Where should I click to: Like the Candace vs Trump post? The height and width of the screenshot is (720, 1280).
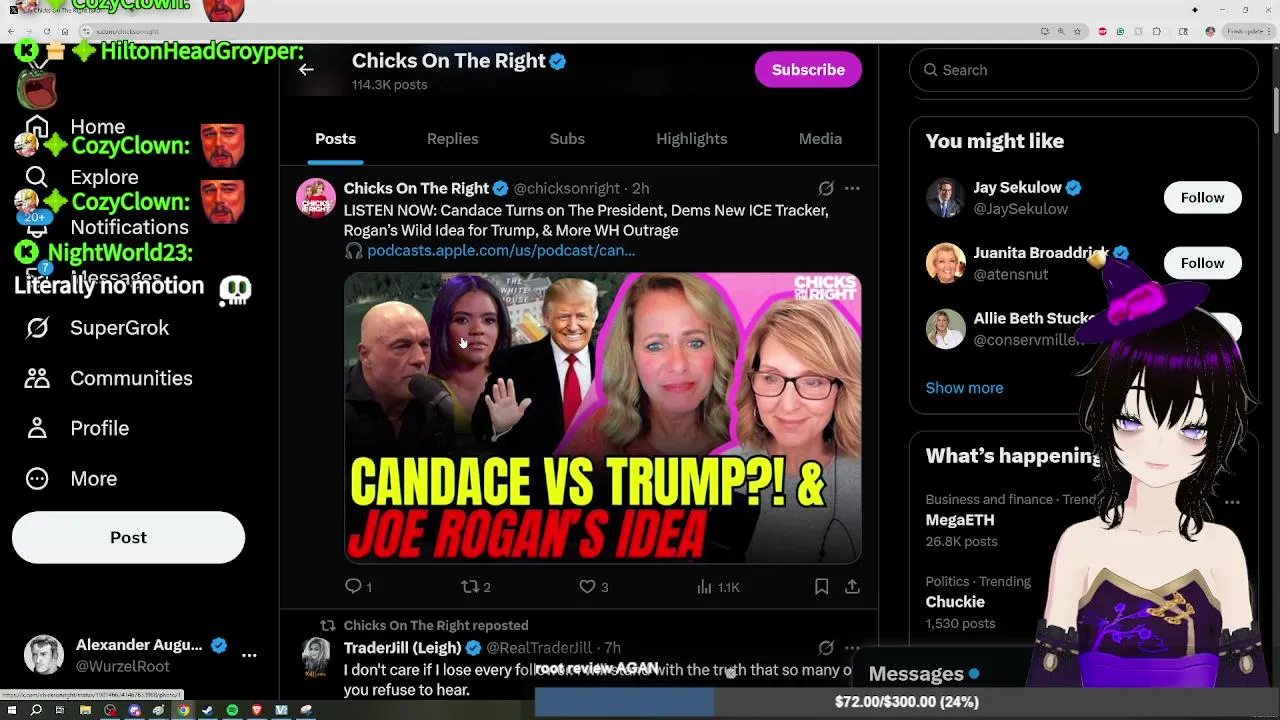(x=593, y=587)
